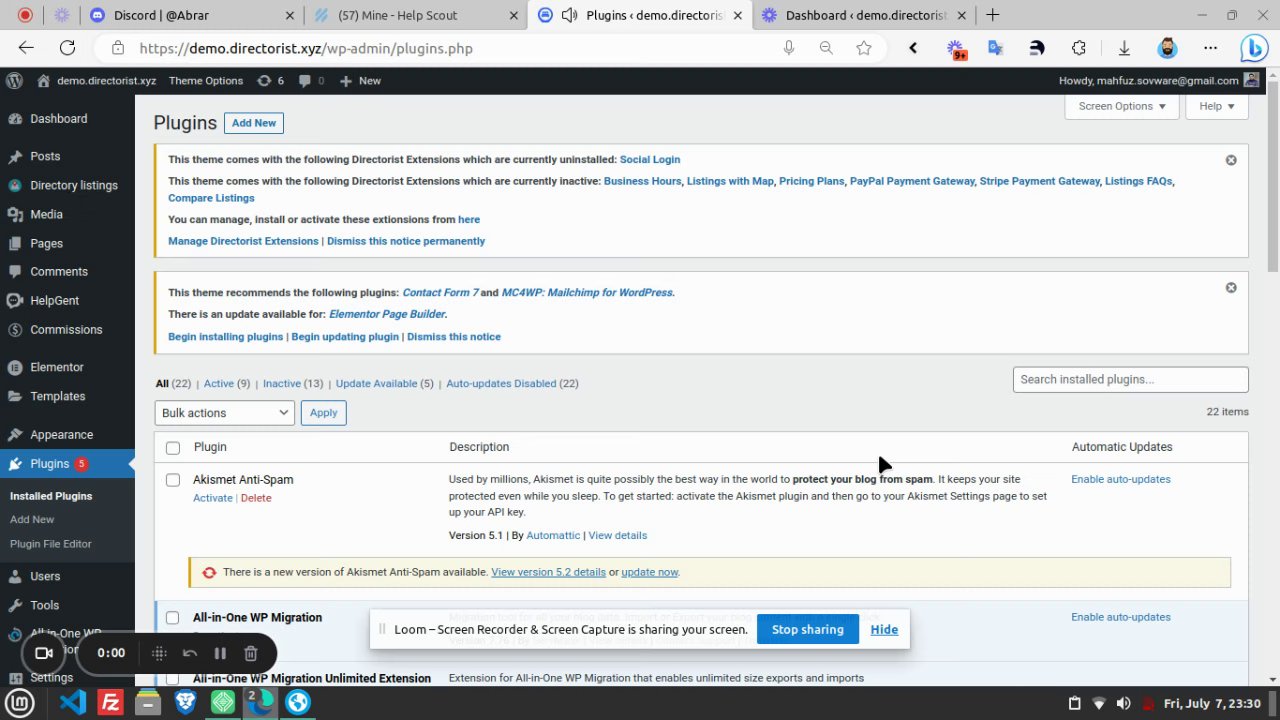The image size is (1280, 720).
Task: Dismiss the Directorist Extensions notice
Action: [1231, 160]
